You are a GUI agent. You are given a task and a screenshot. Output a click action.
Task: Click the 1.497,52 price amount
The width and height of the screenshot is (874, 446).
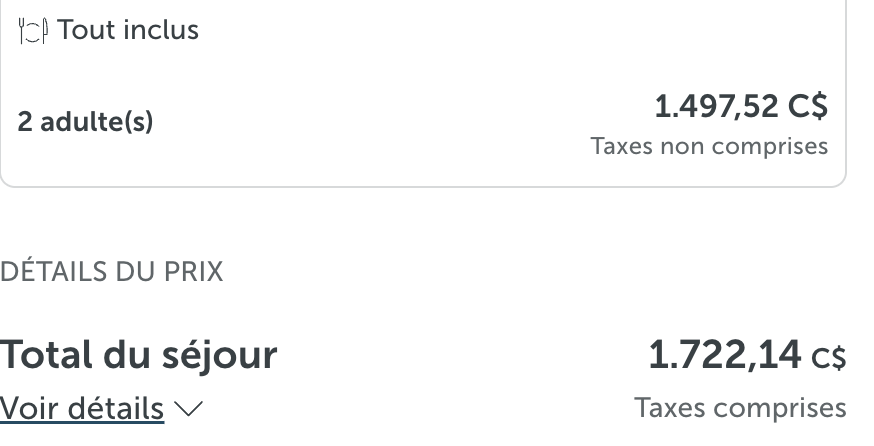(716, 106)
